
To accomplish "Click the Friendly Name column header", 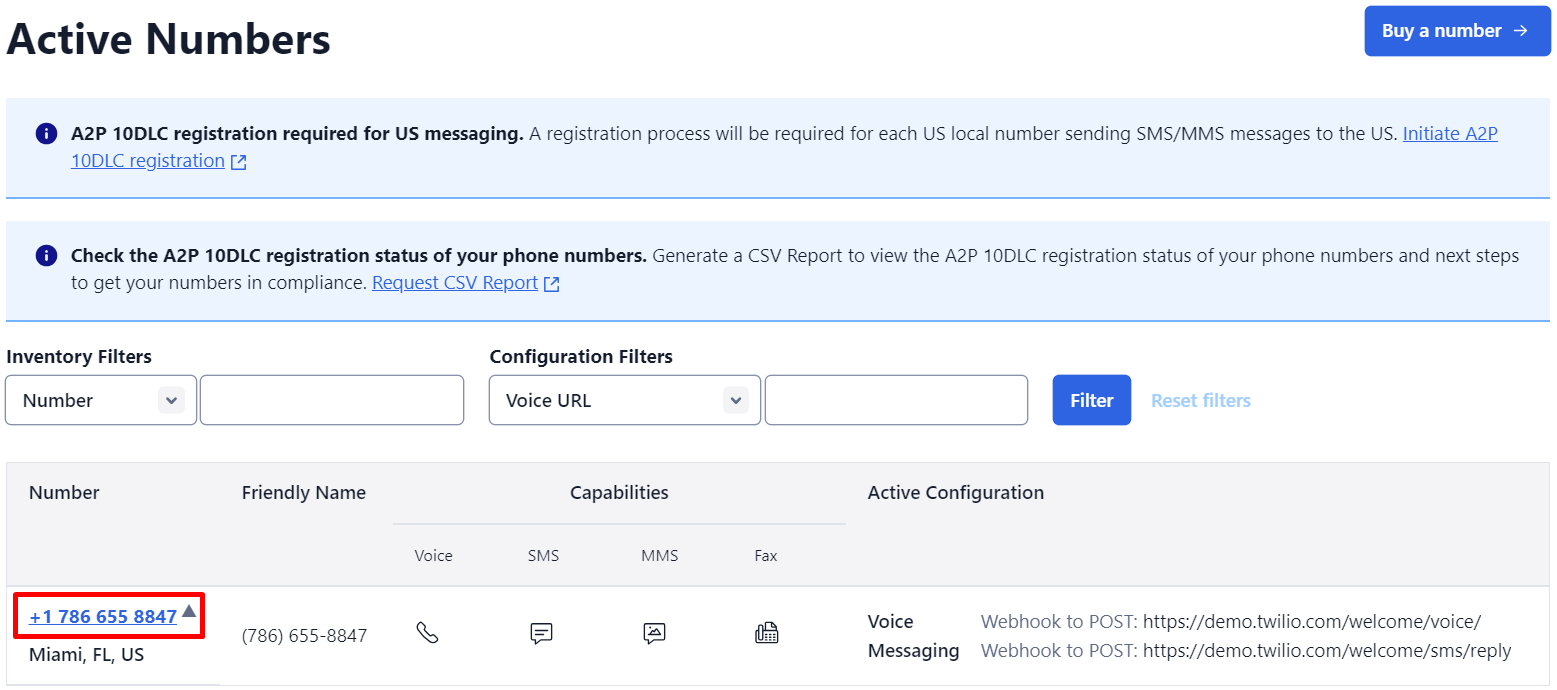I will 303,492.
